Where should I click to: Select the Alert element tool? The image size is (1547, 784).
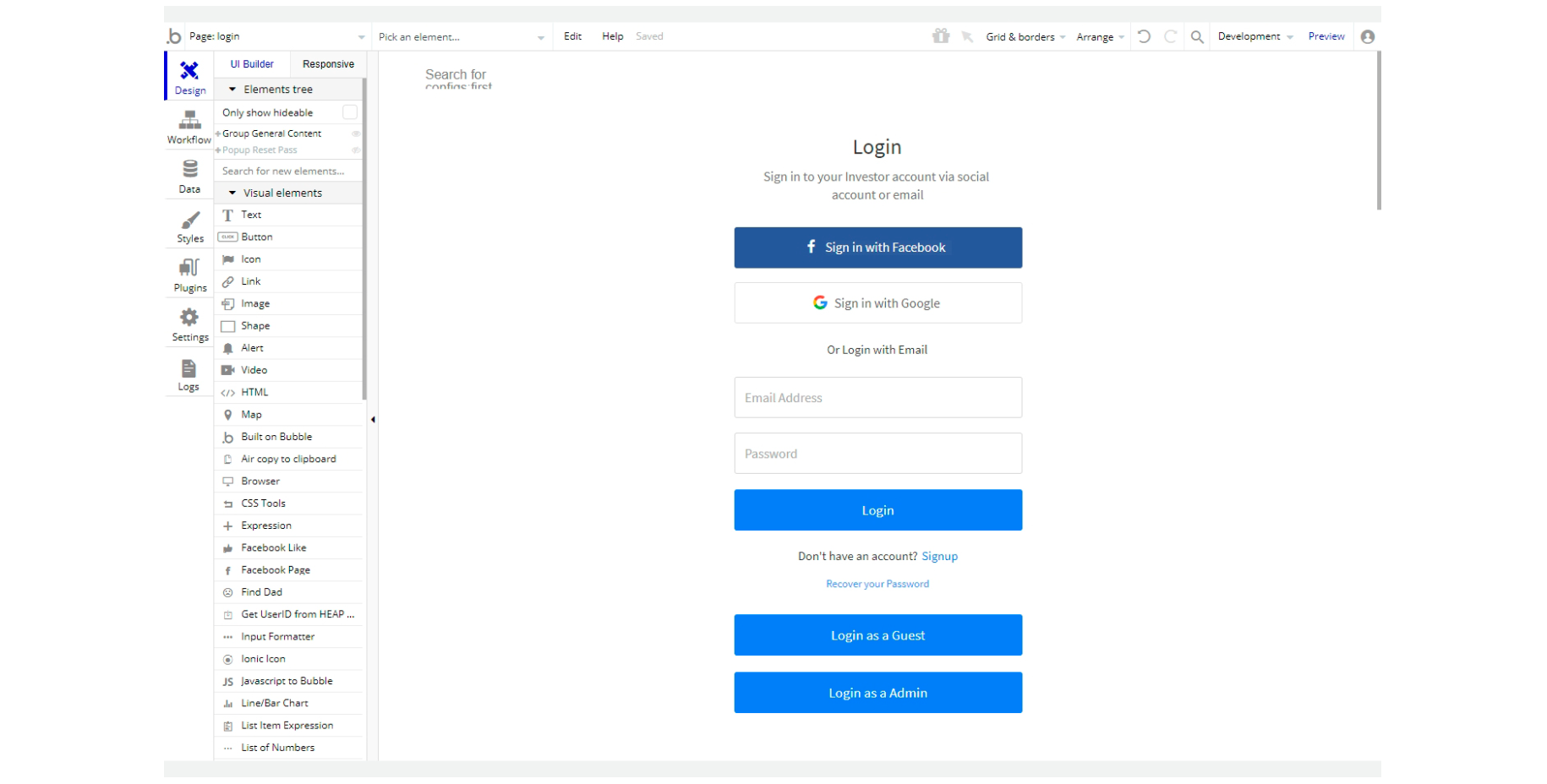[x=289, y=348]
